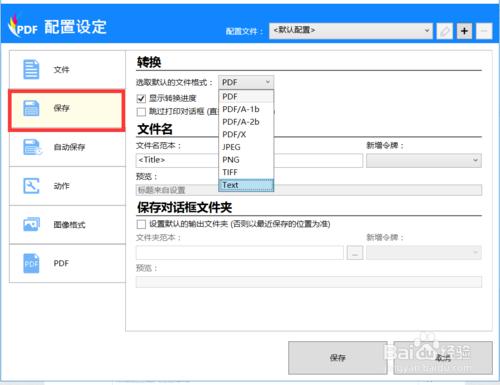Click the image format picture icon

click(x=31, y=224)
